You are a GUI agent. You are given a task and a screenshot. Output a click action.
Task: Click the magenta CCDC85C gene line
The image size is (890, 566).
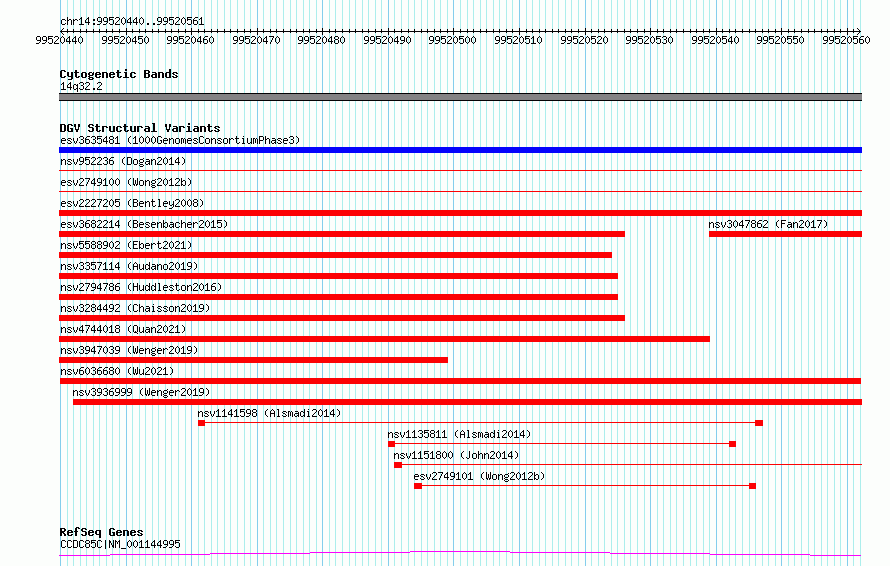pos(460,554)
